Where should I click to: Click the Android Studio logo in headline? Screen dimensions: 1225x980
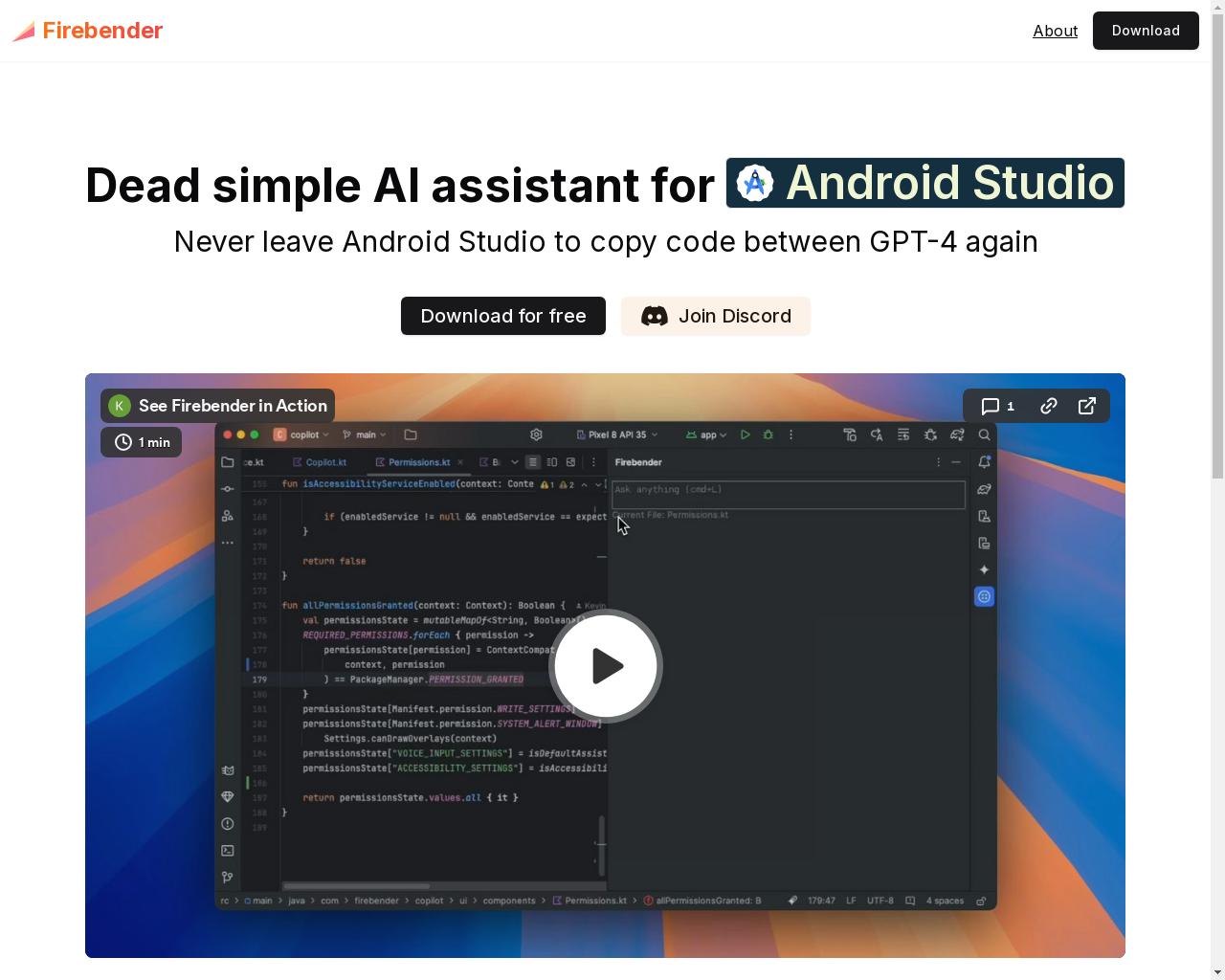pyautogui.click(x=755, y=183)
